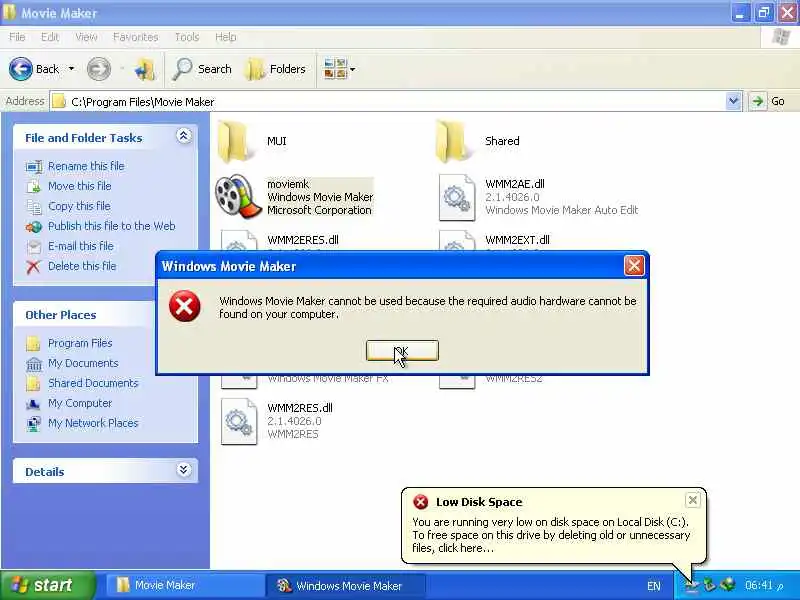Expand the Details panel

click(184, 470)
